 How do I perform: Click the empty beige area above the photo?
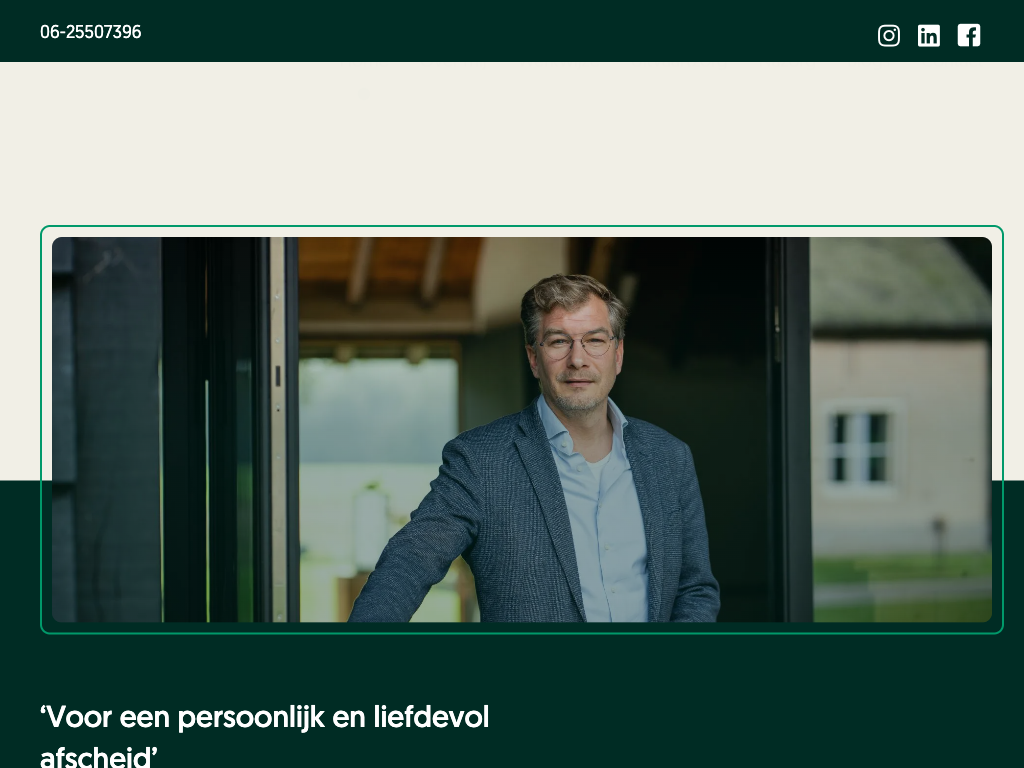512,144
